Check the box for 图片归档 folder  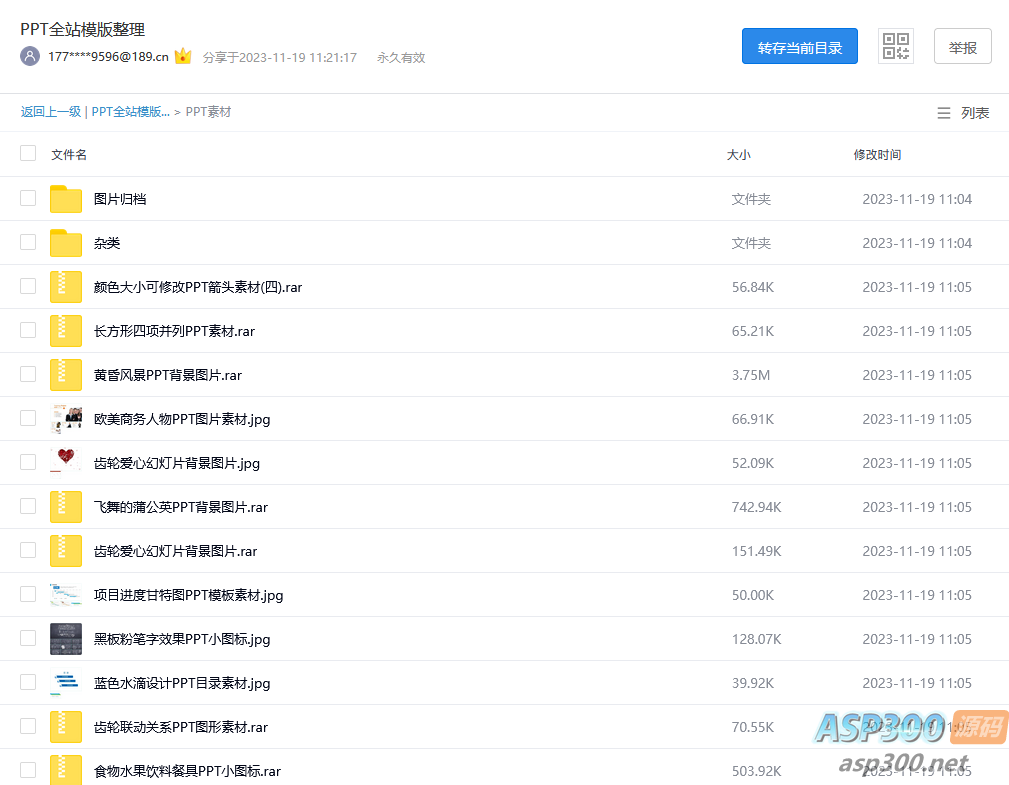tap(28, 199)
